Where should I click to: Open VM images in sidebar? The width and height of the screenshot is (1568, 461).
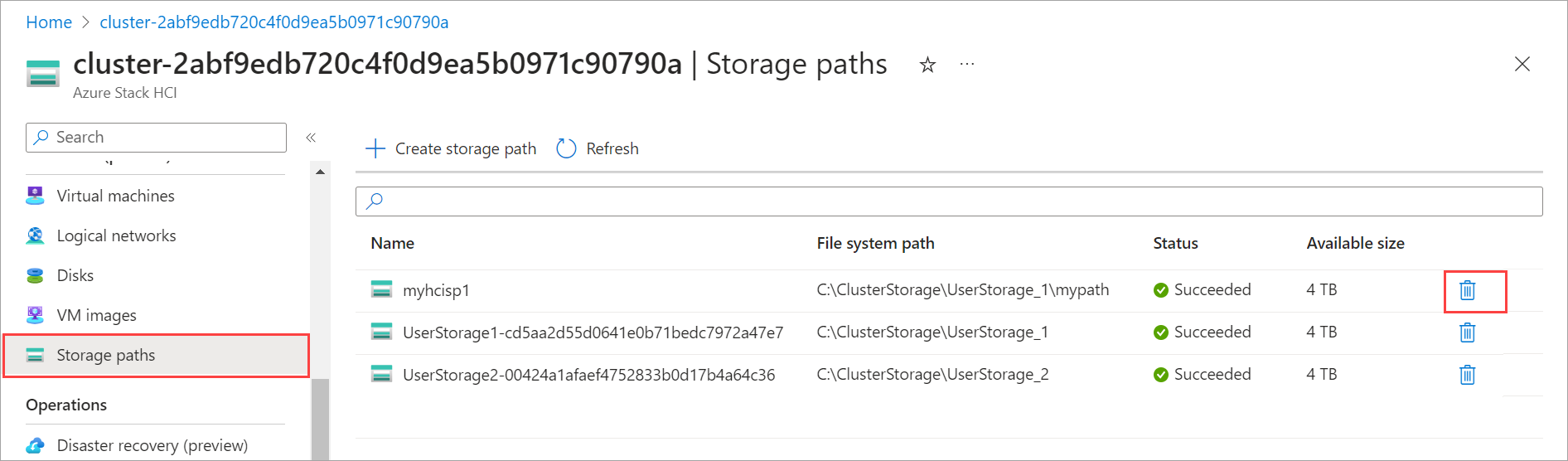tap(96, 315)
